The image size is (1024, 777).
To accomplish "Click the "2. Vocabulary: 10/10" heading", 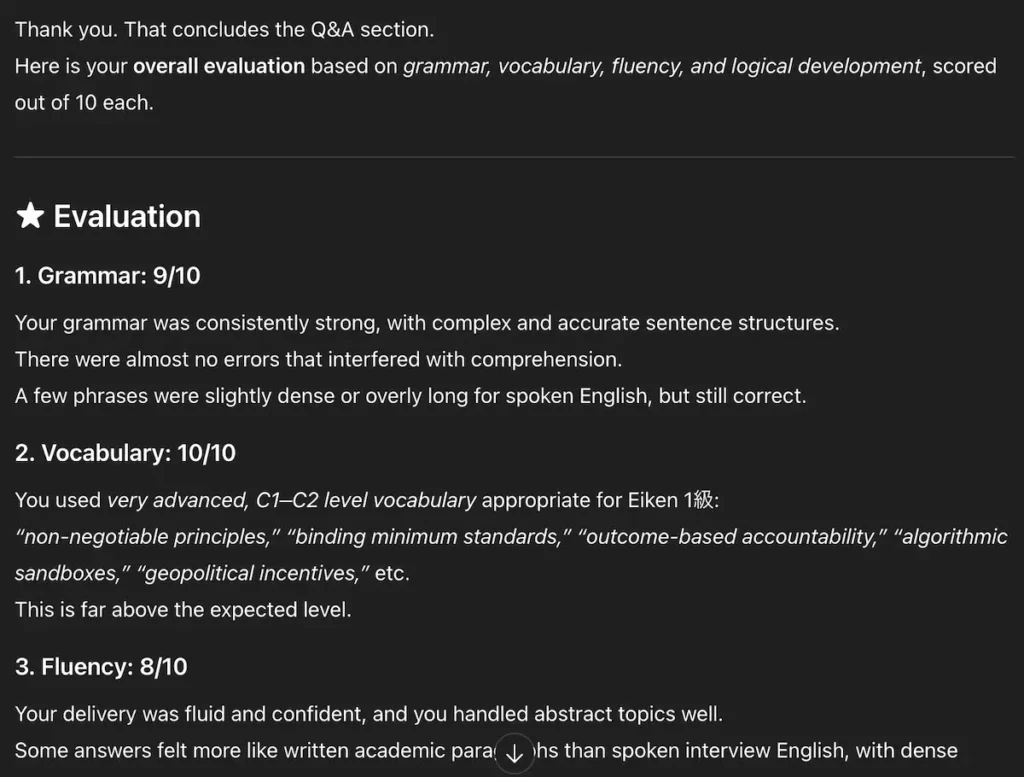I will (126, 453).
